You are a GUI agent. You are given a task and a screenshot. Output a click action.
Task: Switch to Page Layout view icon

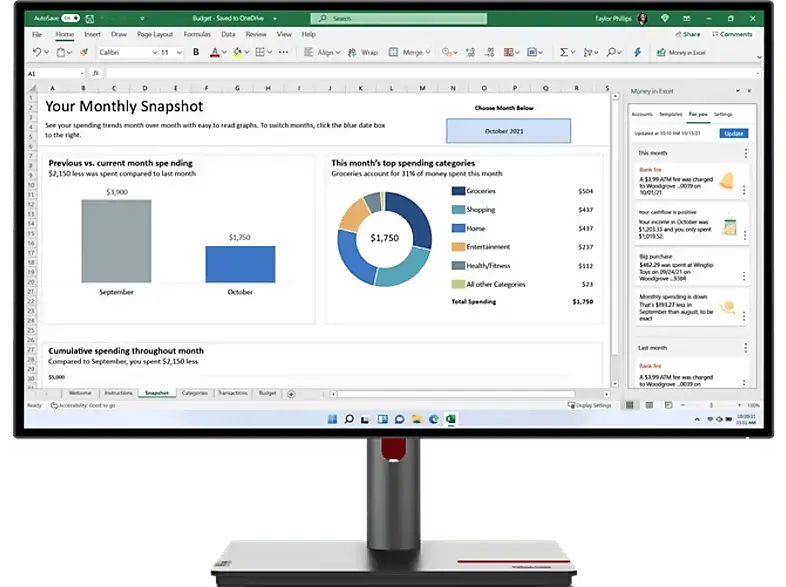(649, 405)
